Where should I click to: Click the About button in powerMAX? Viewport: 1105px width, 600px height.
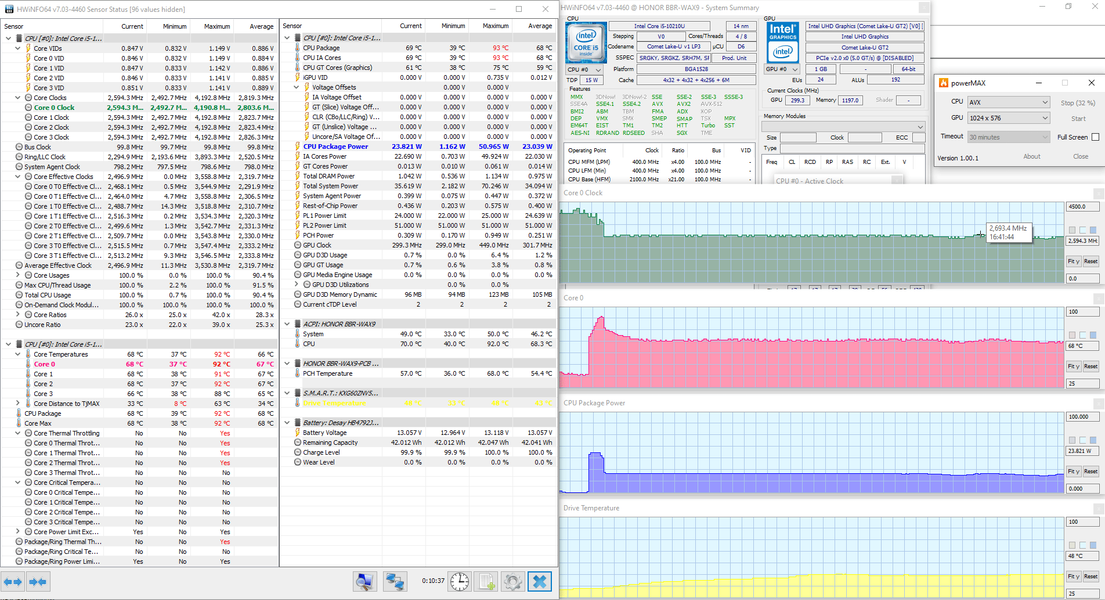[1031, 156]
